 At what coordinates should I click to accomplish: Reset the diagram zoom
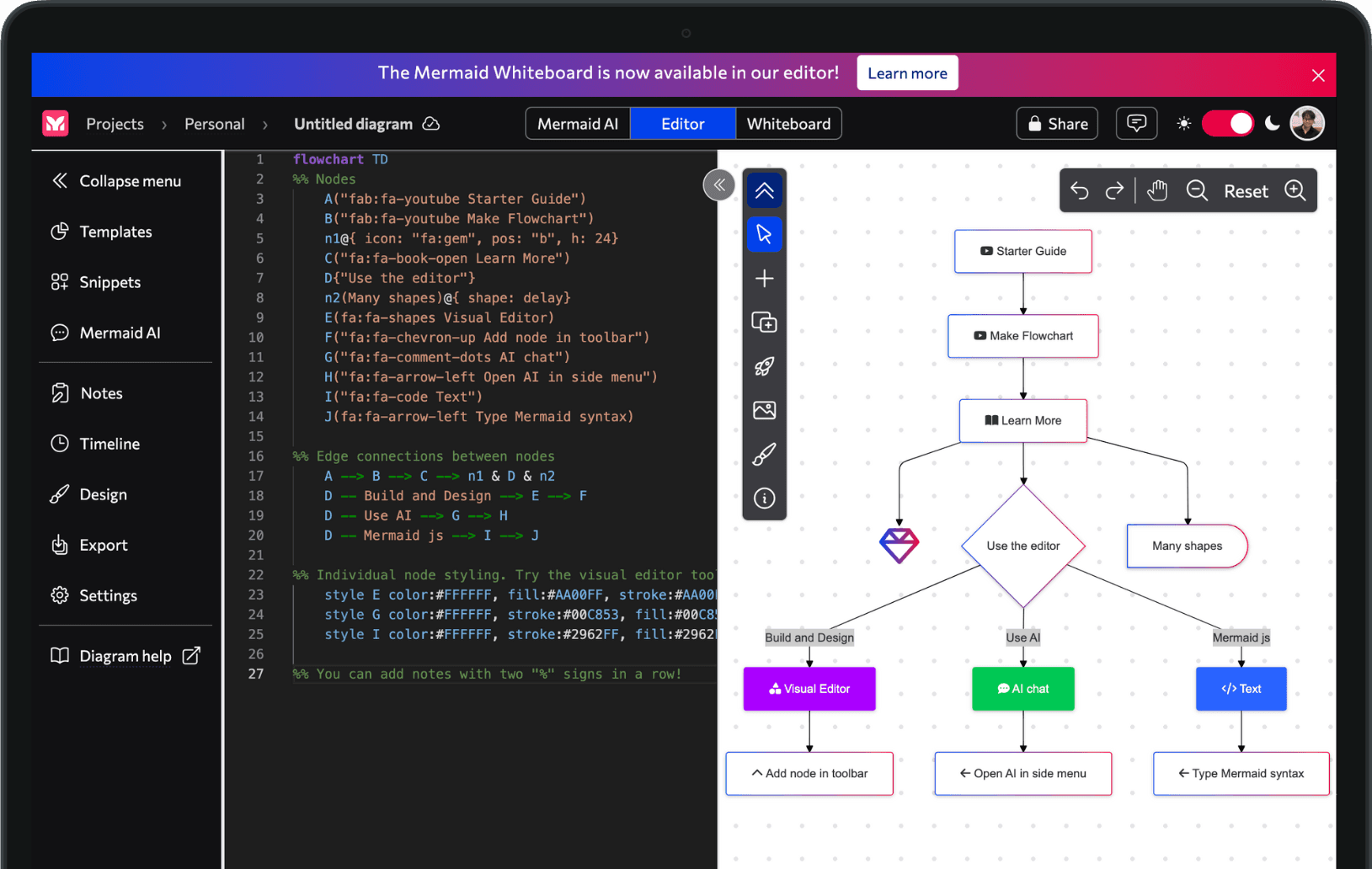coord(1246,191)
